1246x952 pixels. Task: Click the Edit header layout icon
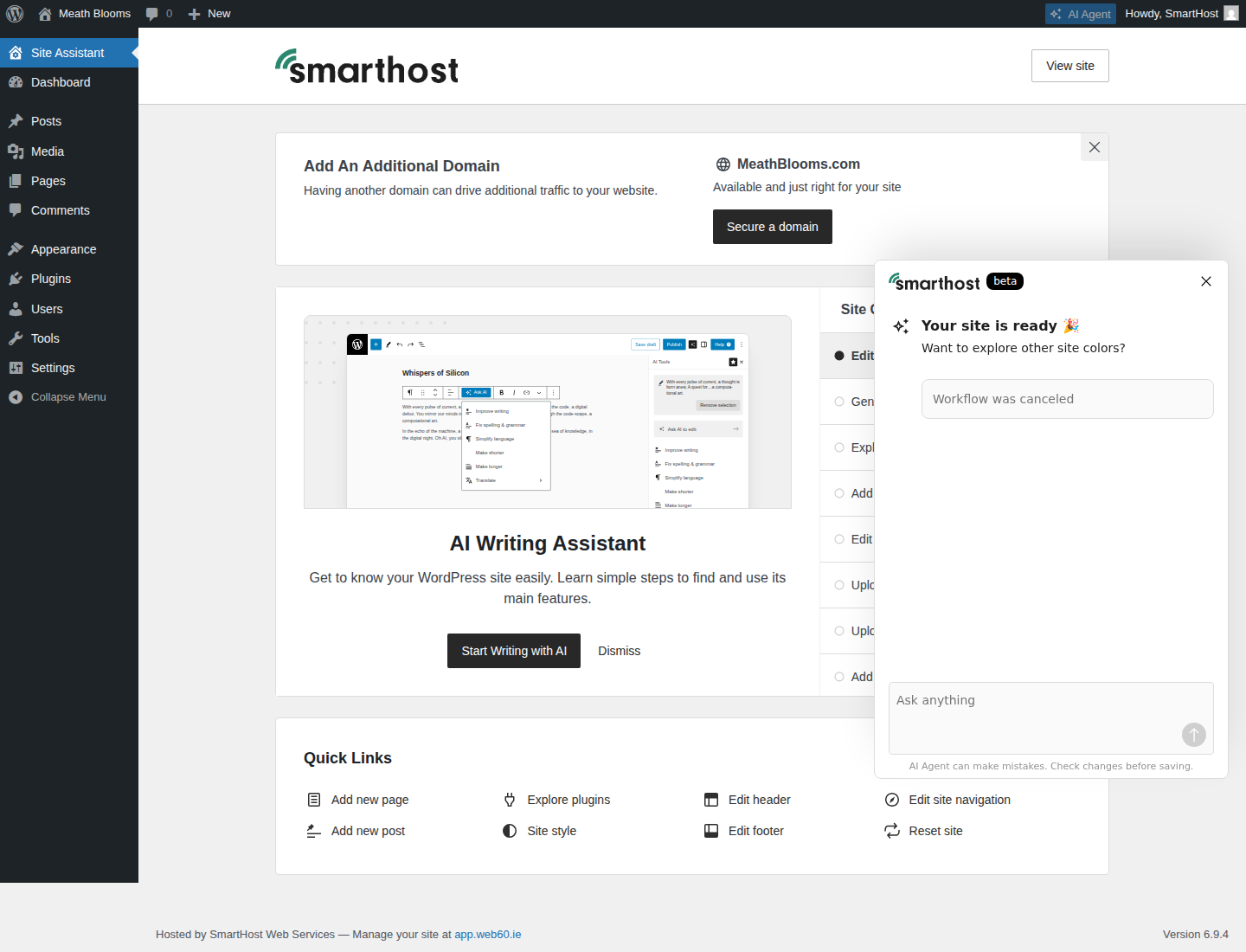tap(711, 800)
